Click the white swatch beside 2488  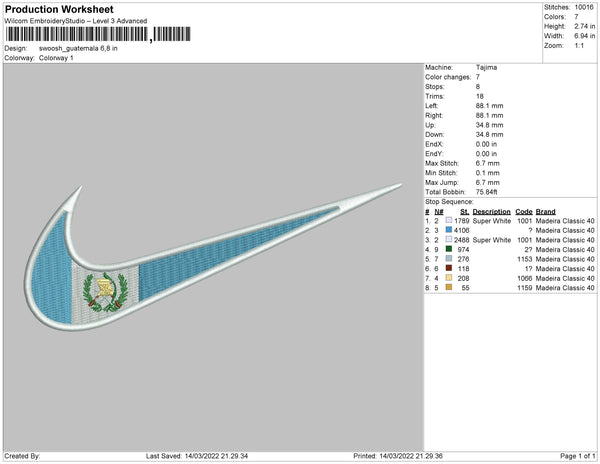pos(449,239)
